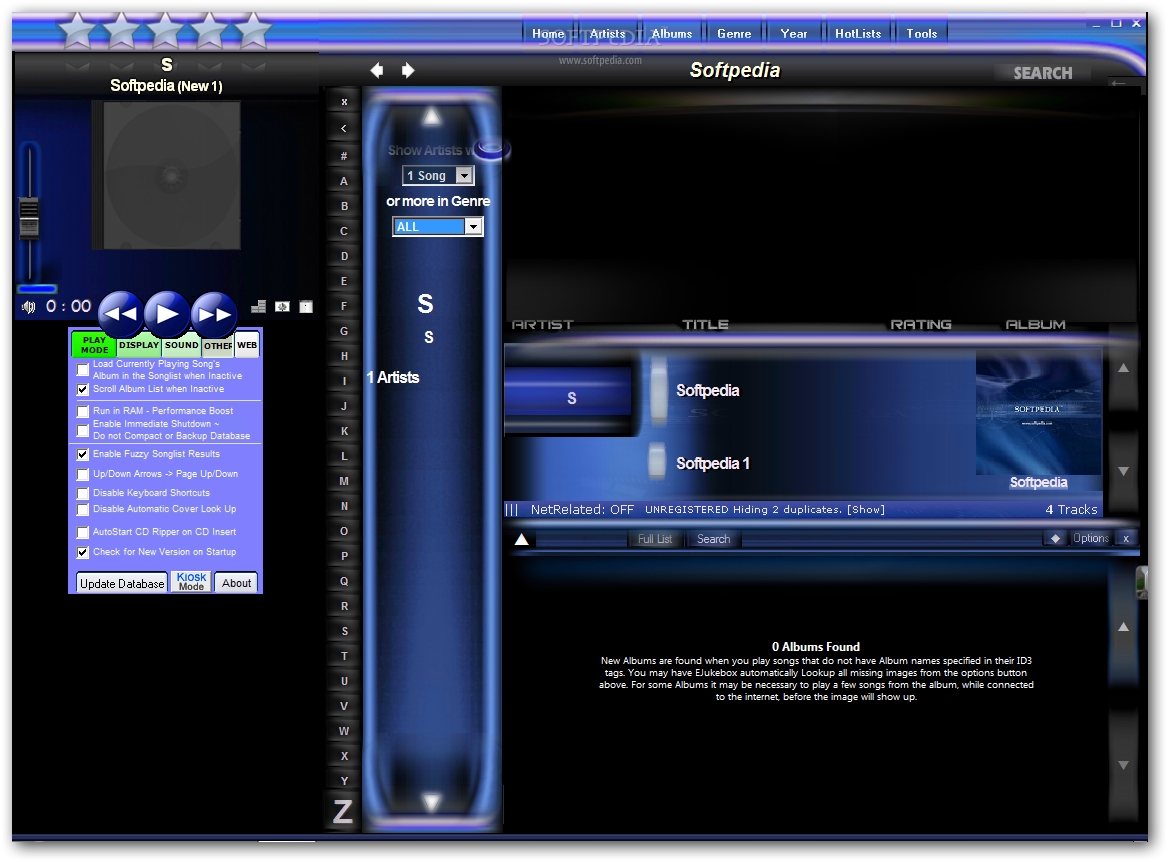Image resolution: width=1168 pixels, height=862 pixels.
Task: Click the fast-forward playback icon
Action: 213,314
